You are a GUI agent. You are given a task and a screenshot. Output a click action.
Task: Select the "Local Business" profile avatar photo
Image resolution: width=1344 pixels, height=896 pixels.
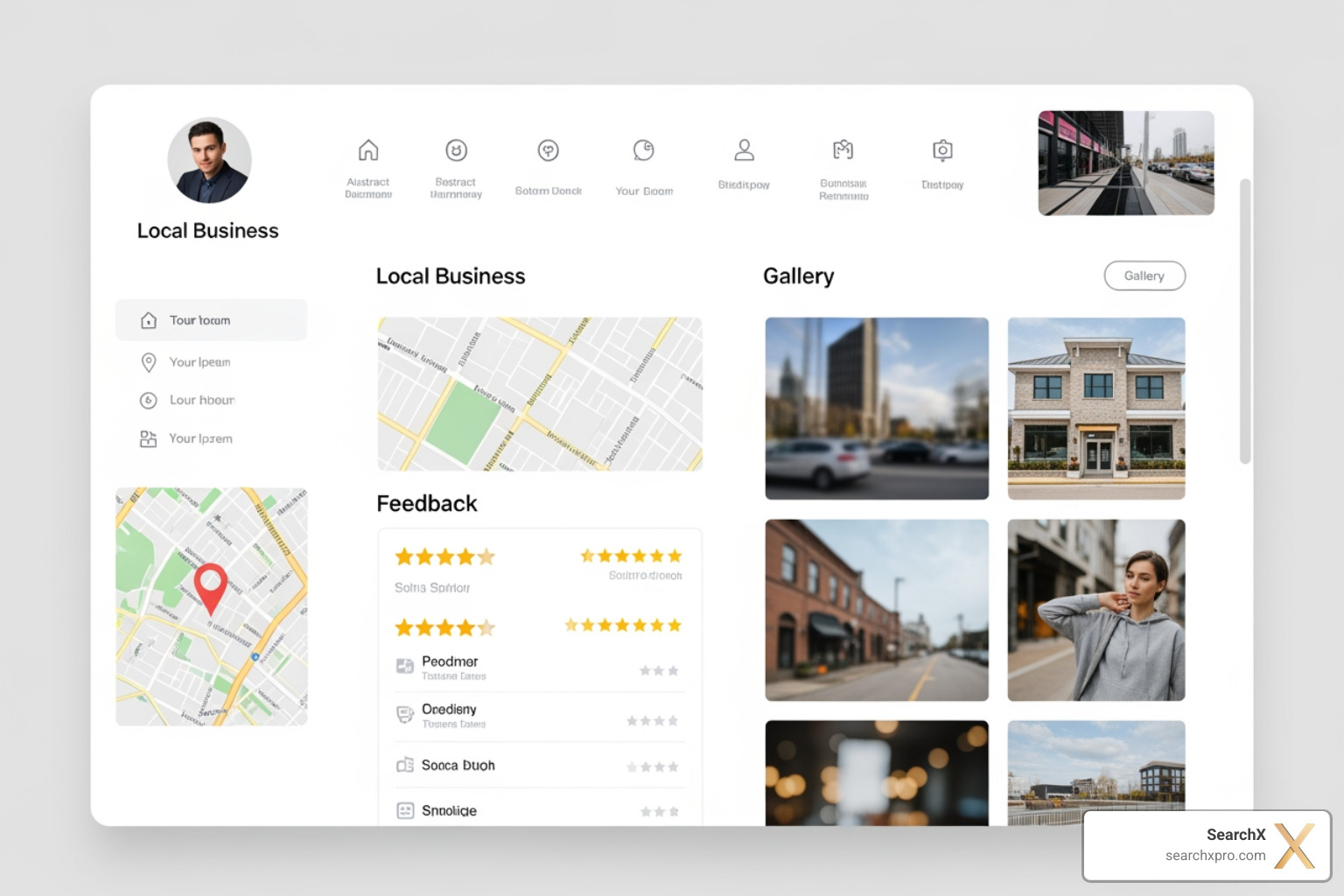click(x=209, y=160)
